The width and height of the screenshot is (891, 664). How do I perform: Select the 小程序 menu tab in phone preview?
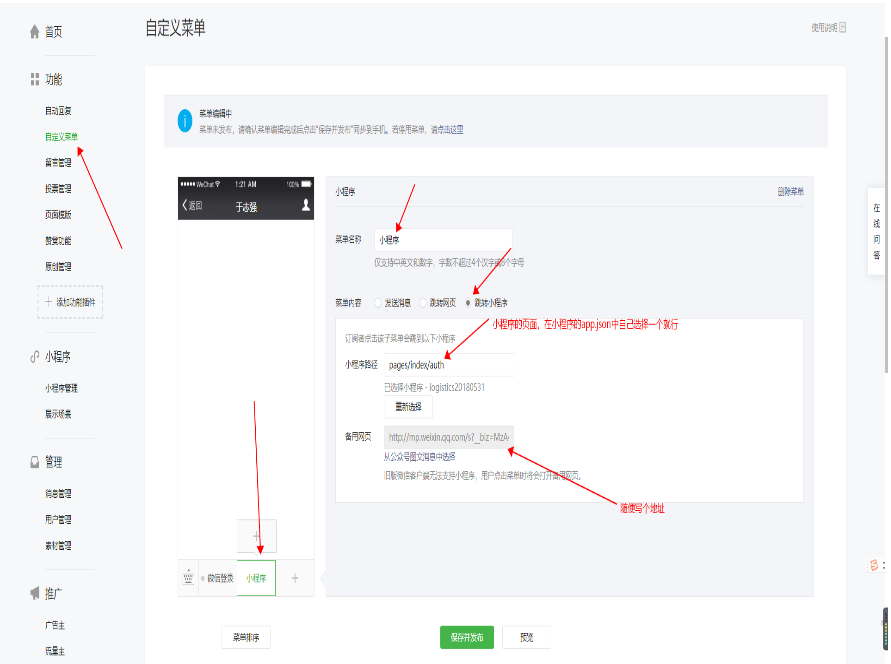coord(256,578)
